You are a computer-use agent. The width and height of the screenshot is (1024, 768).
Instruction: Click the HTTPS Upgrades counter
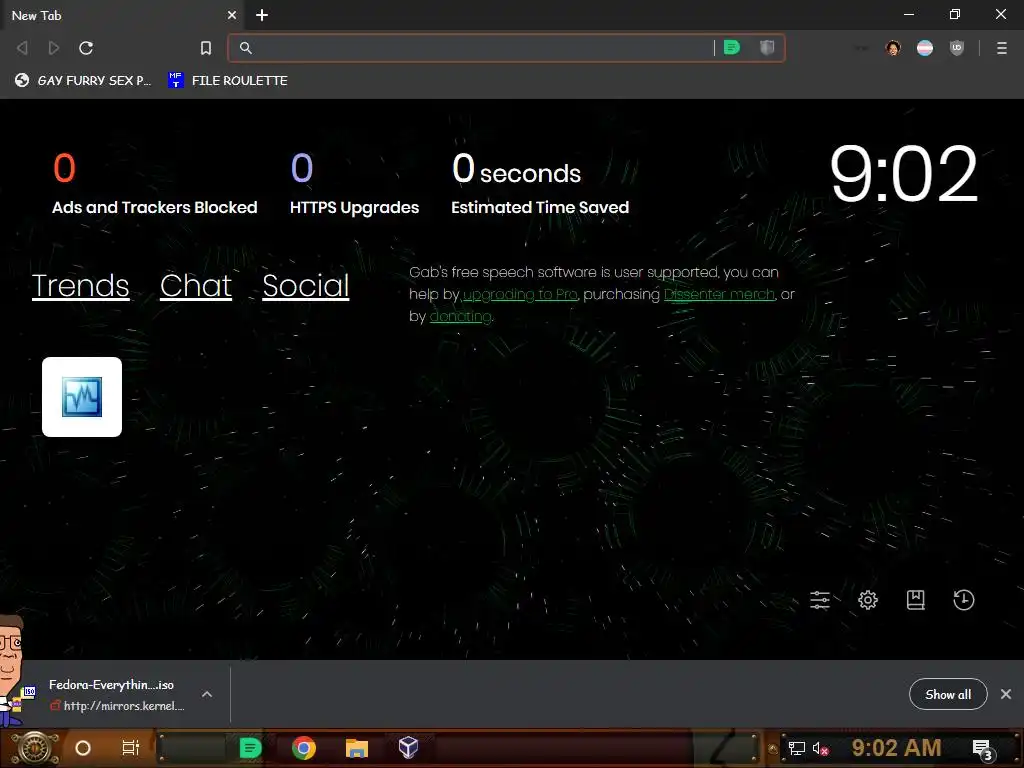coord(354,184)
